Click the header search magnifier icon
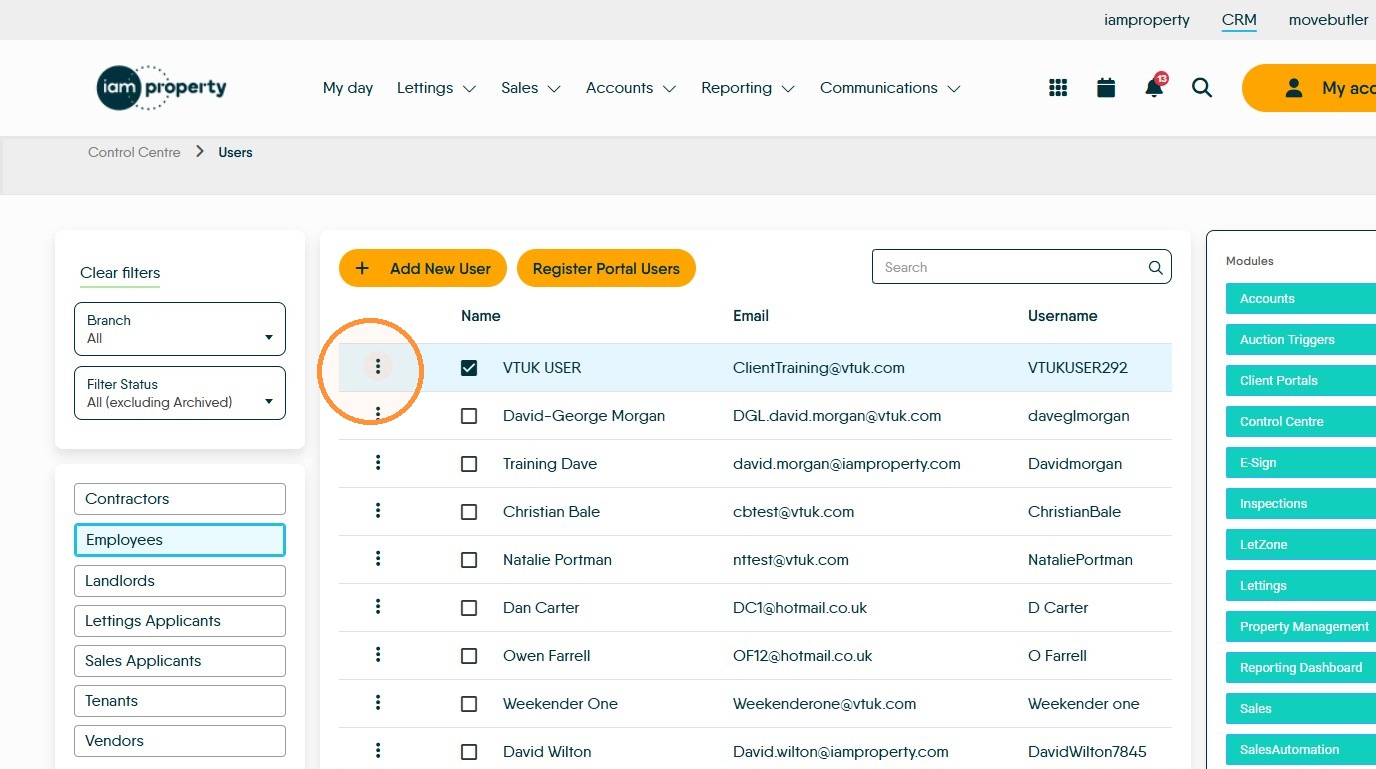Screen dimensions: 1376x769 click(x=1202, y=88)
